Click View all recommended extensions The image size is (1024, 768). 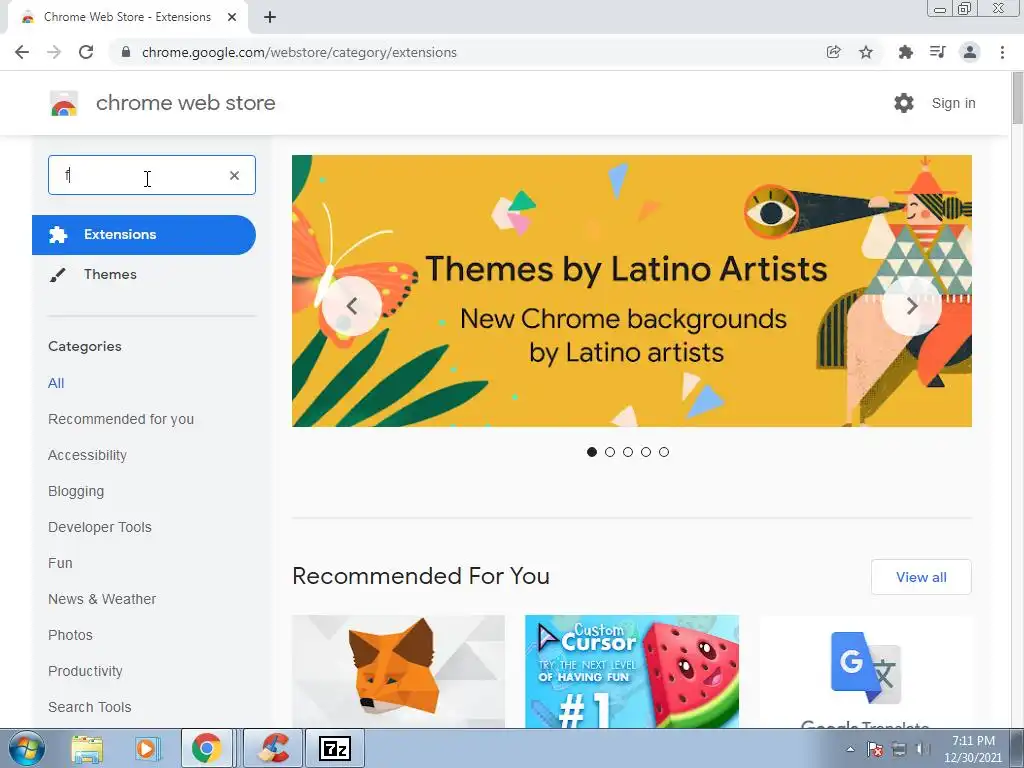(921, 577)
